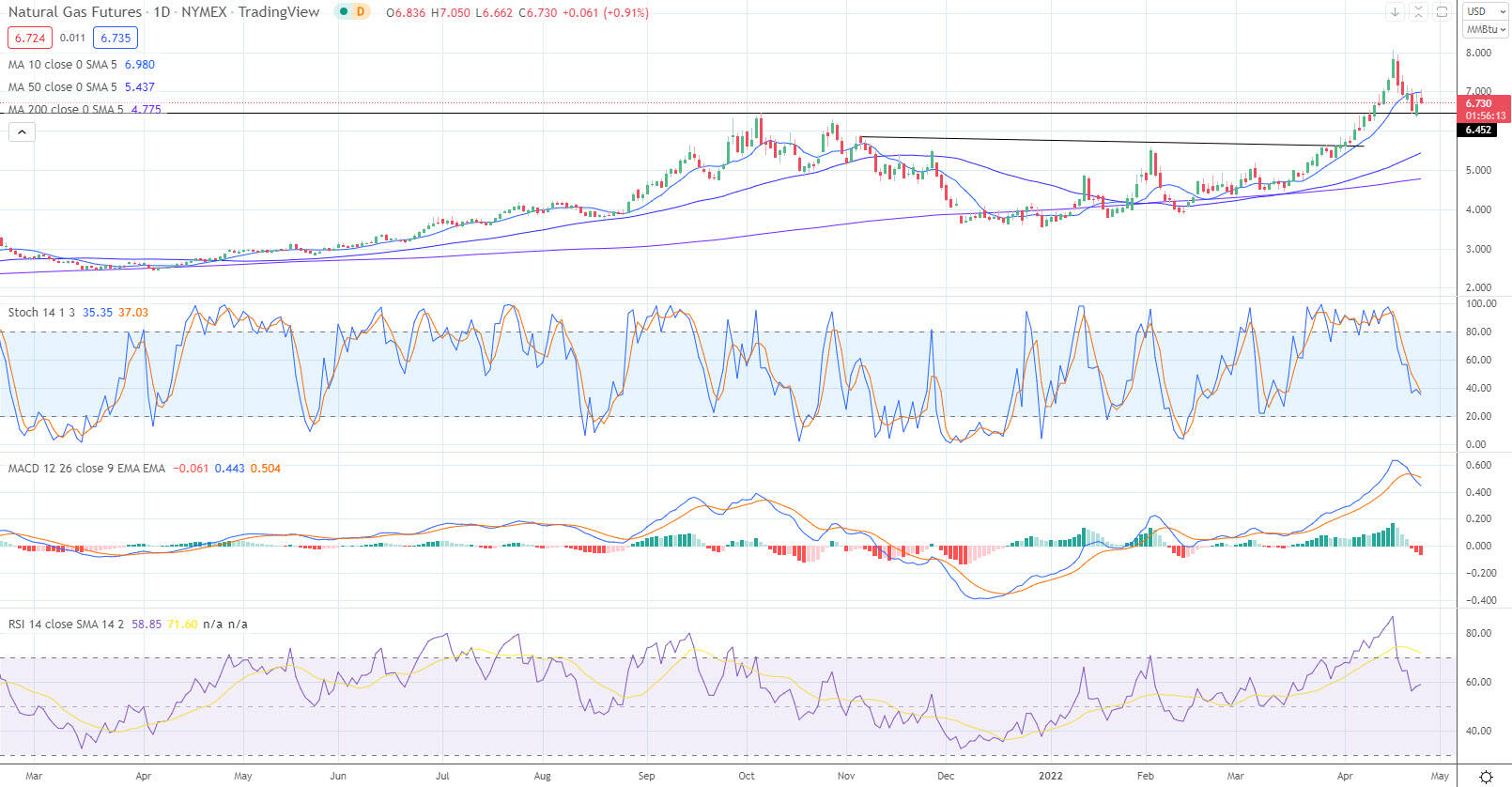Screen dimensions: 1512x787
Task: Click the red 6.724 sell price button
Action: pos(31,39)
